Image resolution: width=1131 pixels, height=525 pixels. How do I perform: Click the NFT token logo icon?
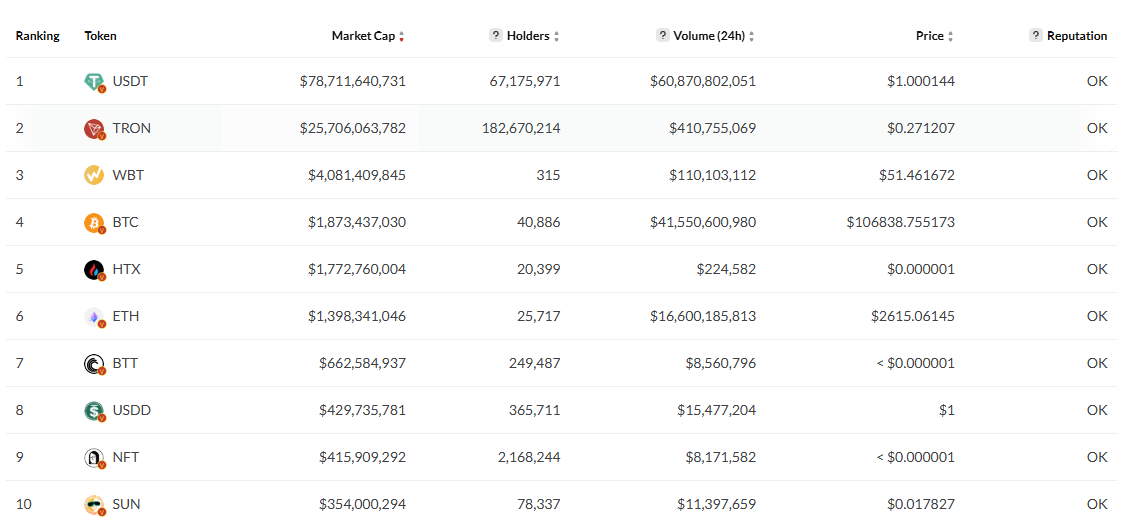click(94, 458)
